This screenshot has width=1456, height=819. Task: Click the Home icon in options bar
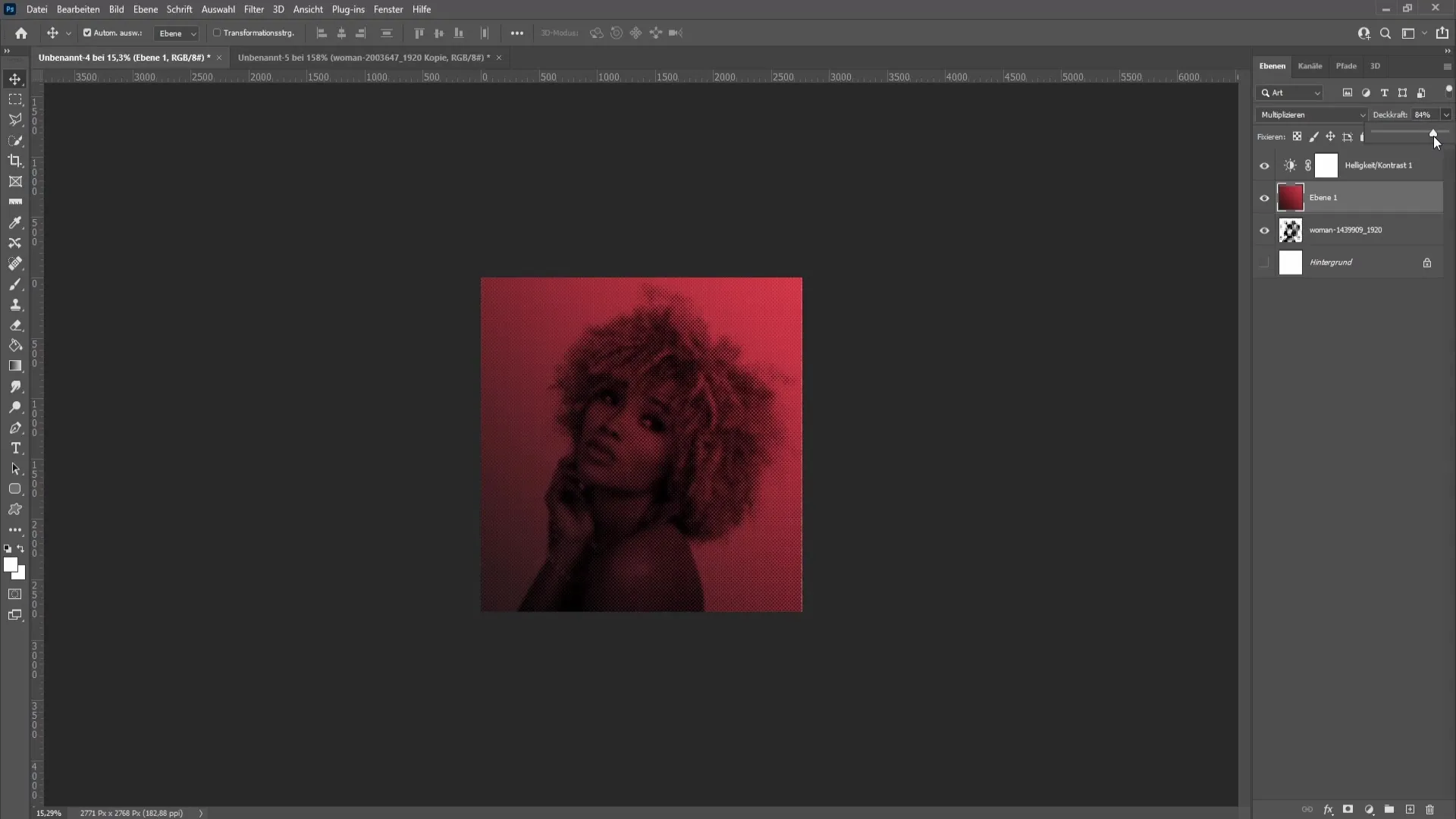coord(21,33)
